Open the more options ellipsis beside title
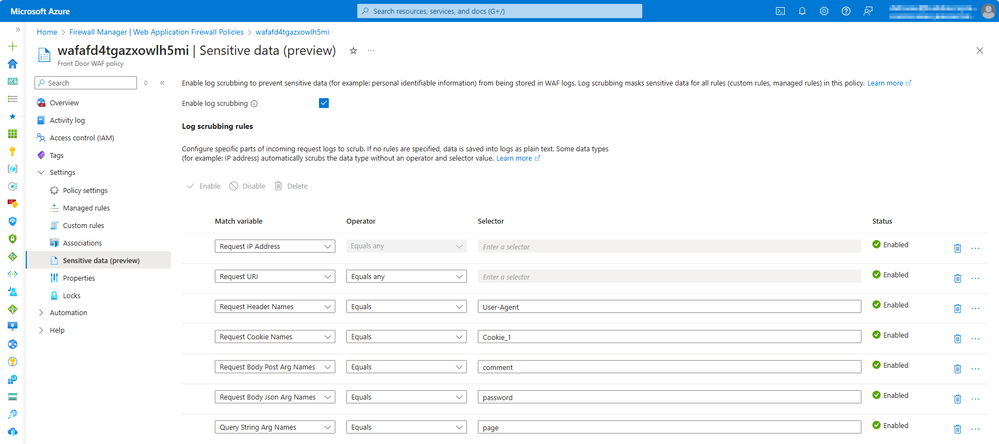This screenshot has height=444, width=999. pos(371,51)
